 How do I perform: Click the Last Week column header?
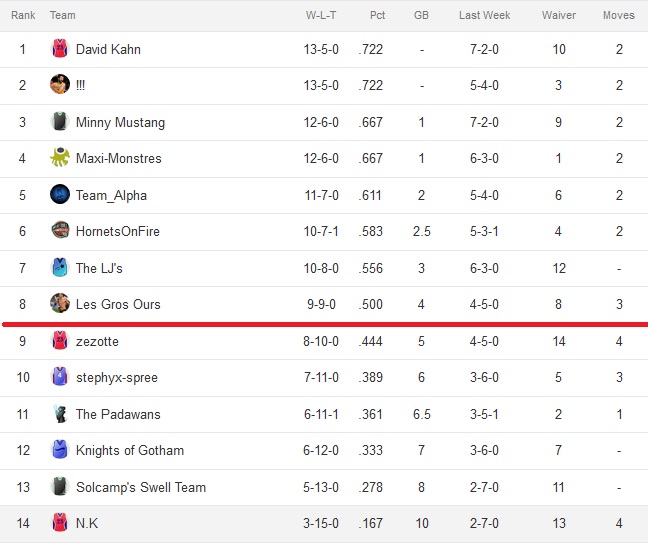[484, 15]
